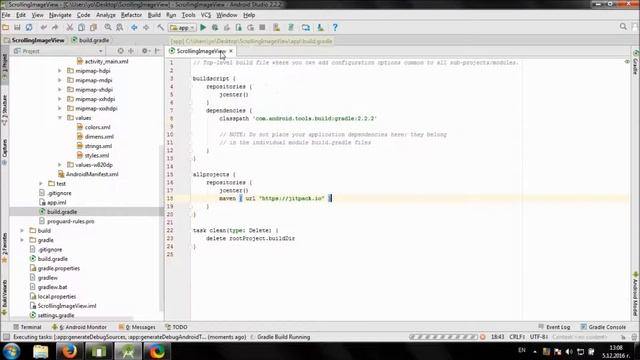Cancel the running Gradle build progress
Screen dimensions: 640x360
(483, 337)
